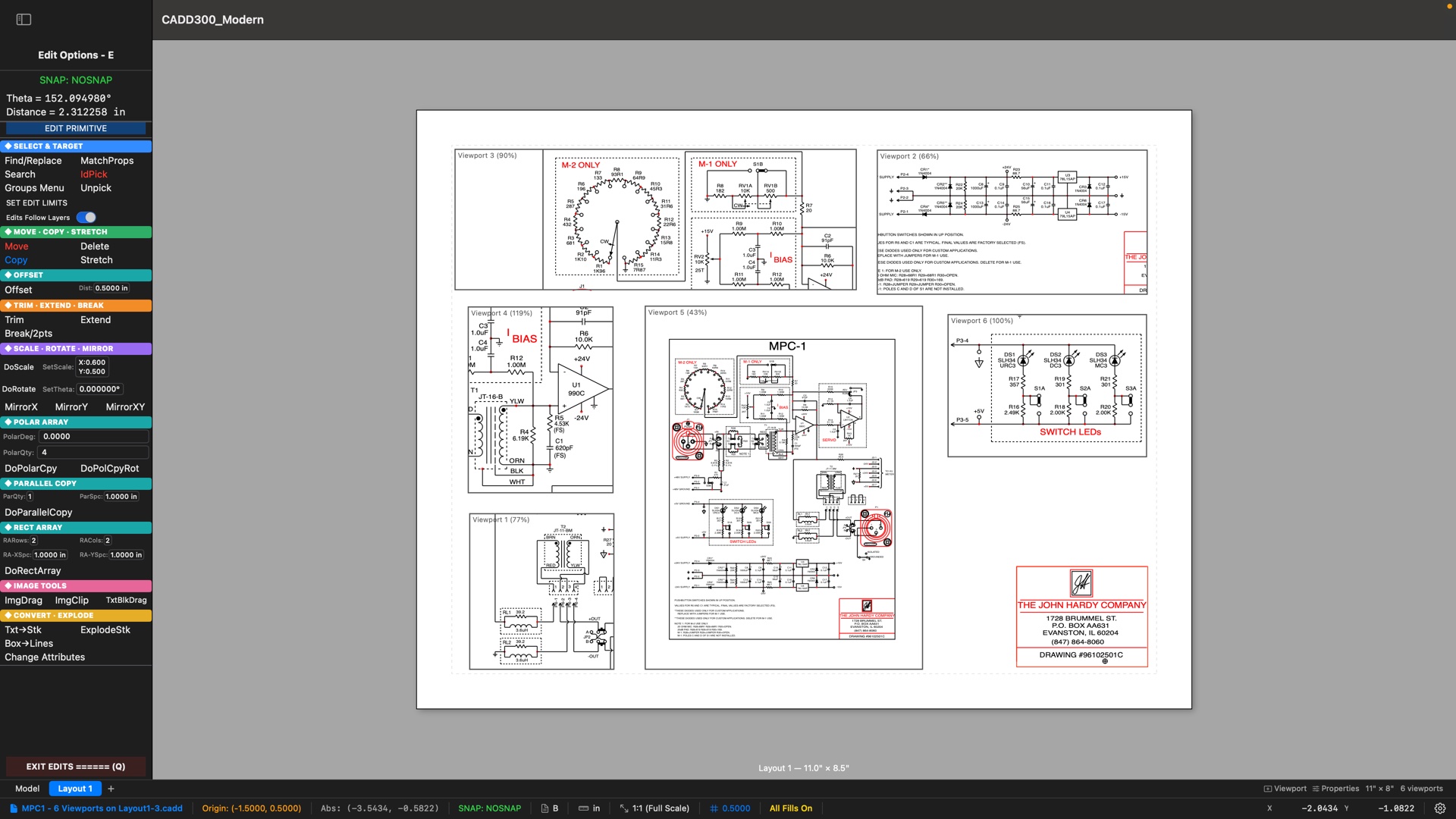Screen dimensions: 1456x819
Task: Select the Layout 1 tab
Action: pos(74,789)
